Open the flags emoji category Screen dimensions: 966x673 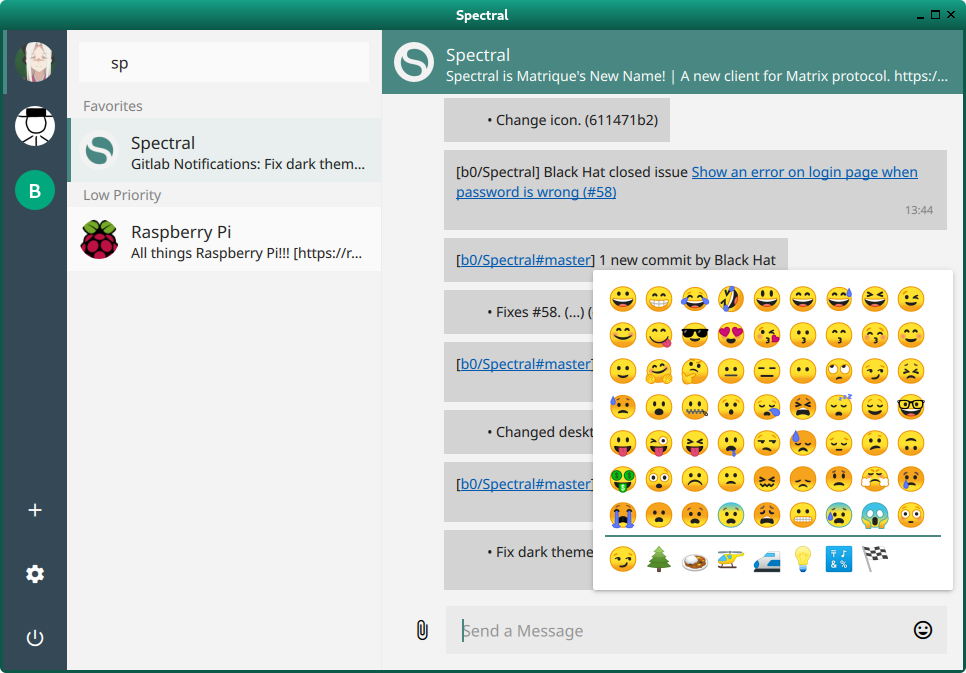(x=875, y=559)
